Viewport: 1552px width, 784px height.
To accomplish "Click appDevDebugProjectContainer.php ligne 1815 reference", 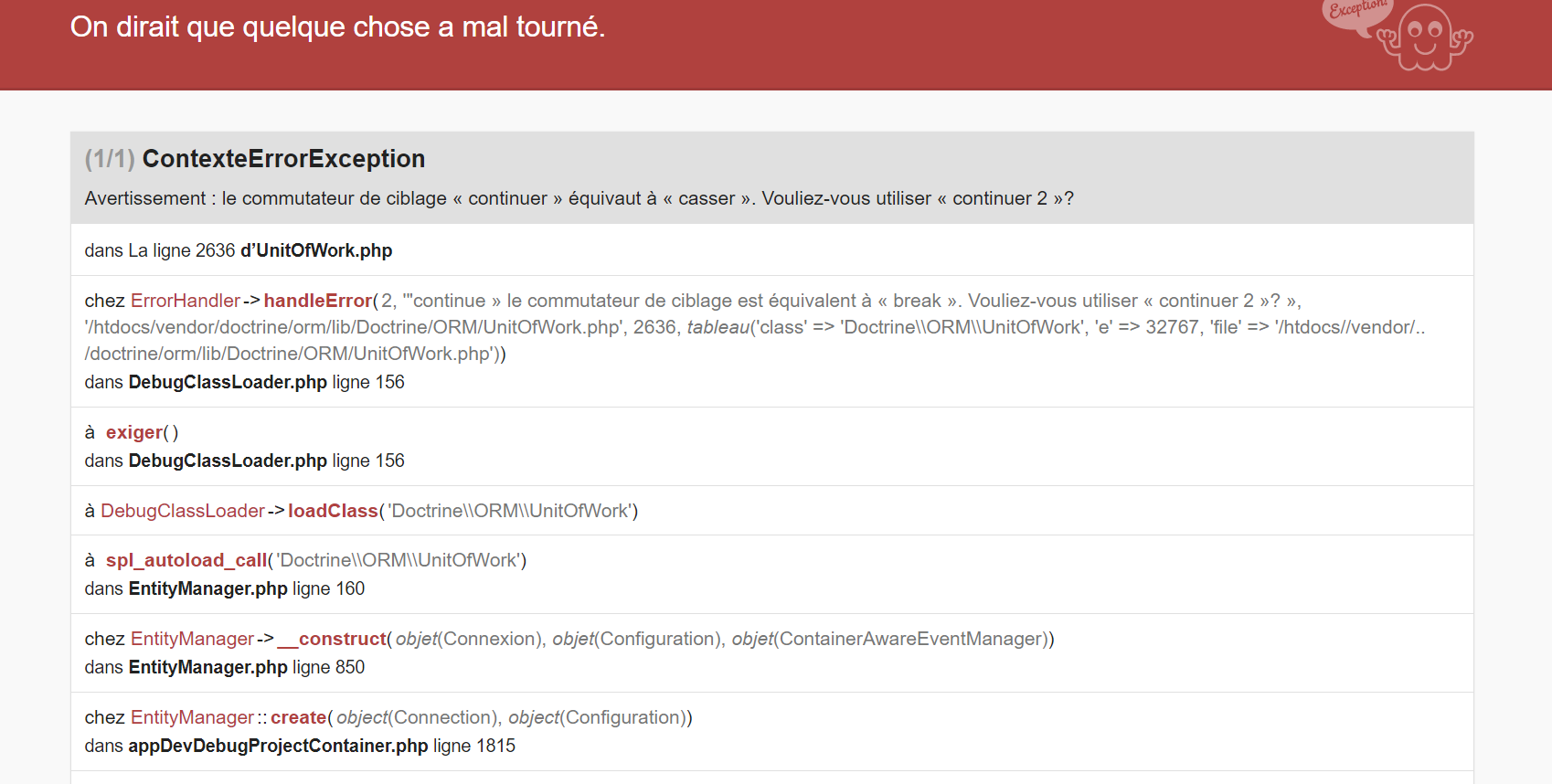I will [322, 746].
